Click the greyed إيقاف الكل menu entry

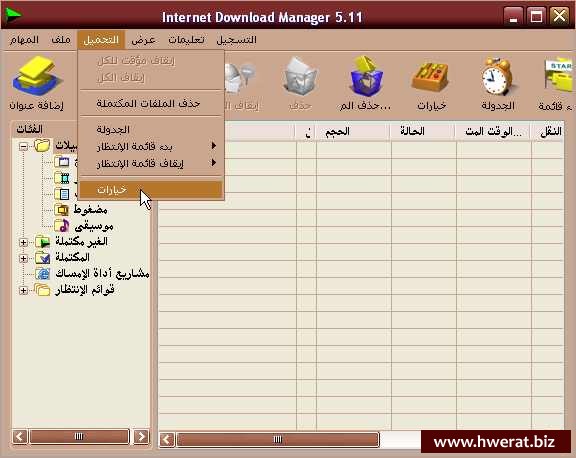[151, 77]
